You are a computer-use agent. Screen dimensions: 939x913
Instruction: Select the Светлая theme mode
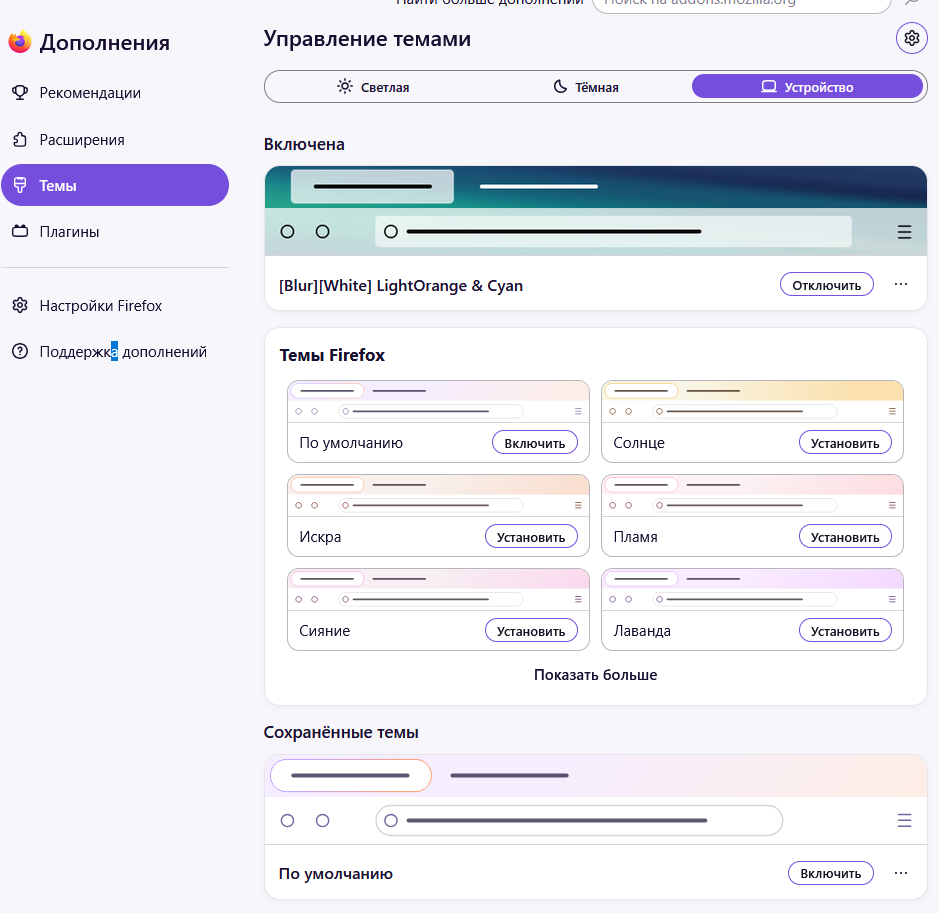tap(373, 87)
